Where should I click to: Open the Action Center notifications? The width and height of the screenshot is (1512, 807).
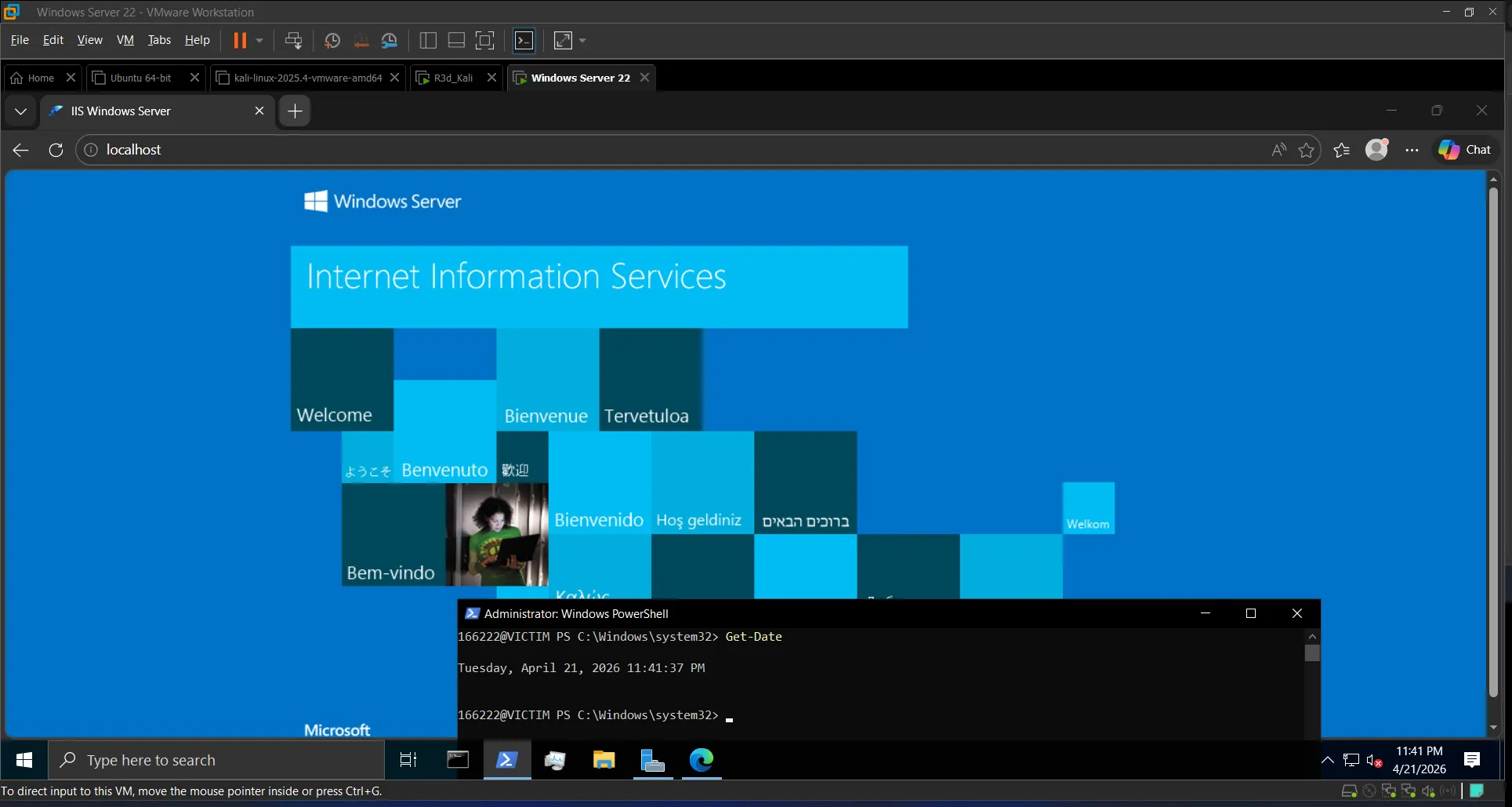(1472, 760)
